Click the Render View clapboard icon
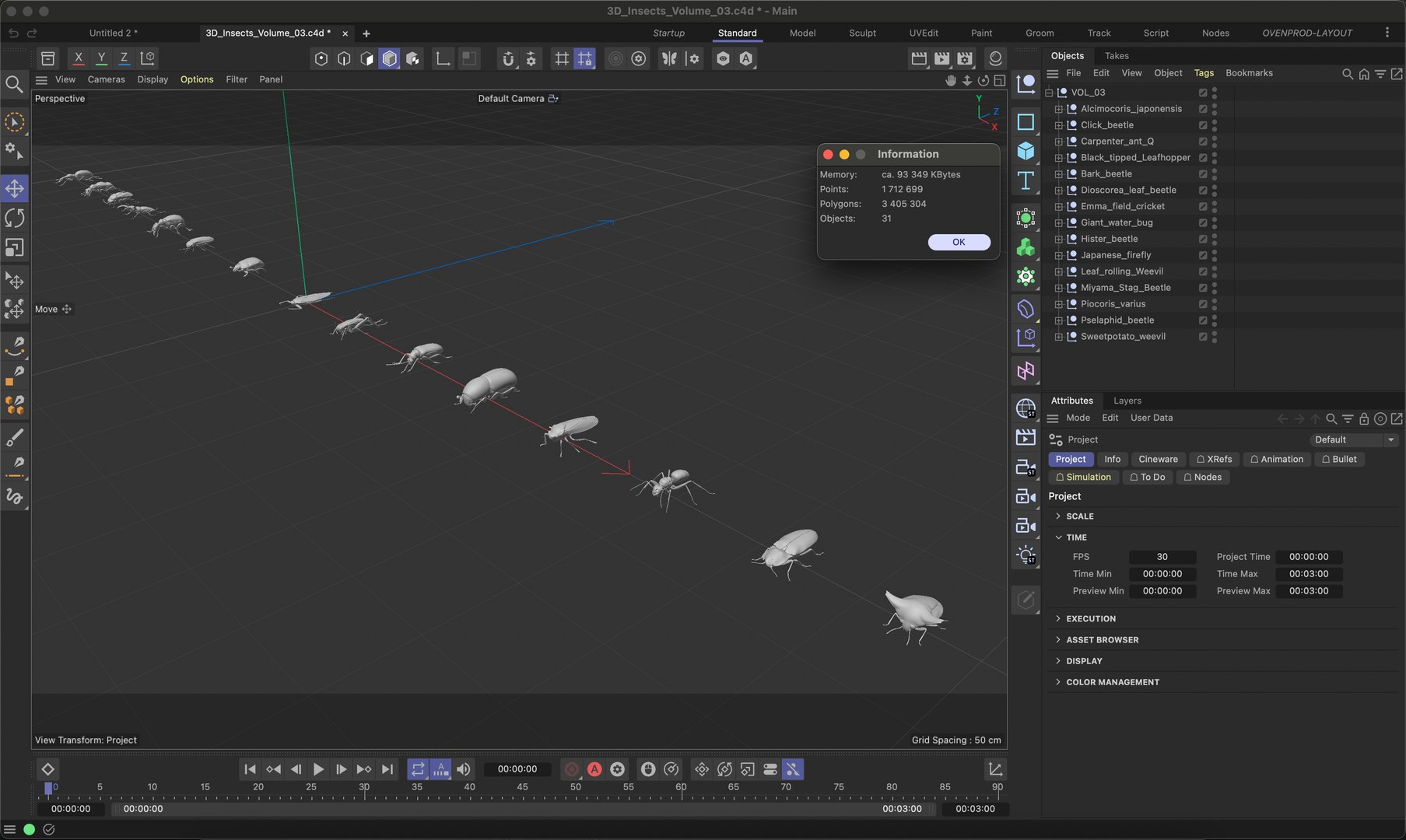This screenshot has width=1406, height=840. 919,58
